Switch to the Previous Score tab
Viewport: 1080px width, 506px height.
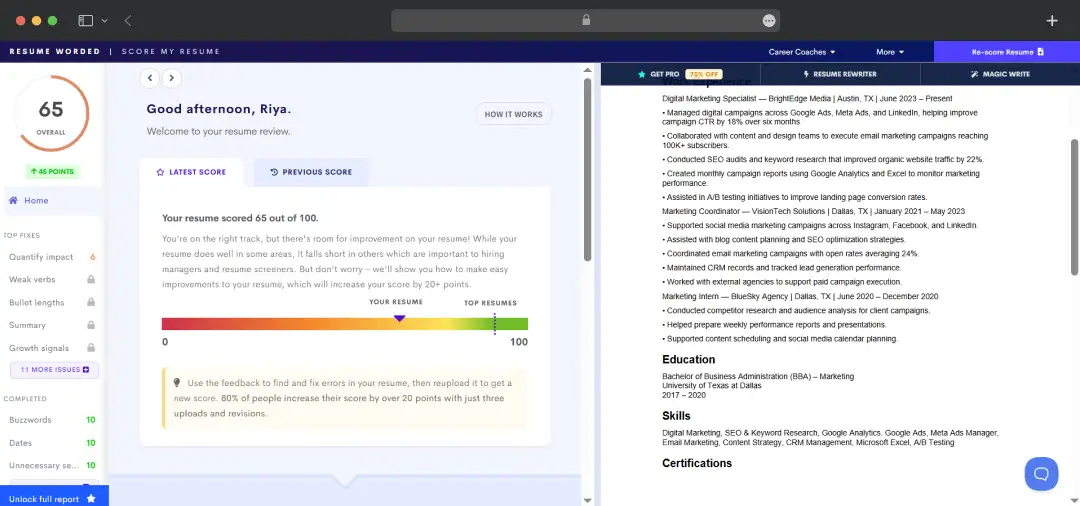point(311,172)
